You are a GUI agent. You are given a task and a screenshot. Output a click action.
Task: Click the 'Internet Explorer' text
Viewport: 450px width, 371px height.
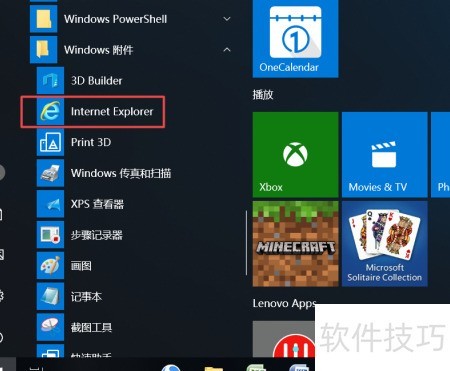112,111
